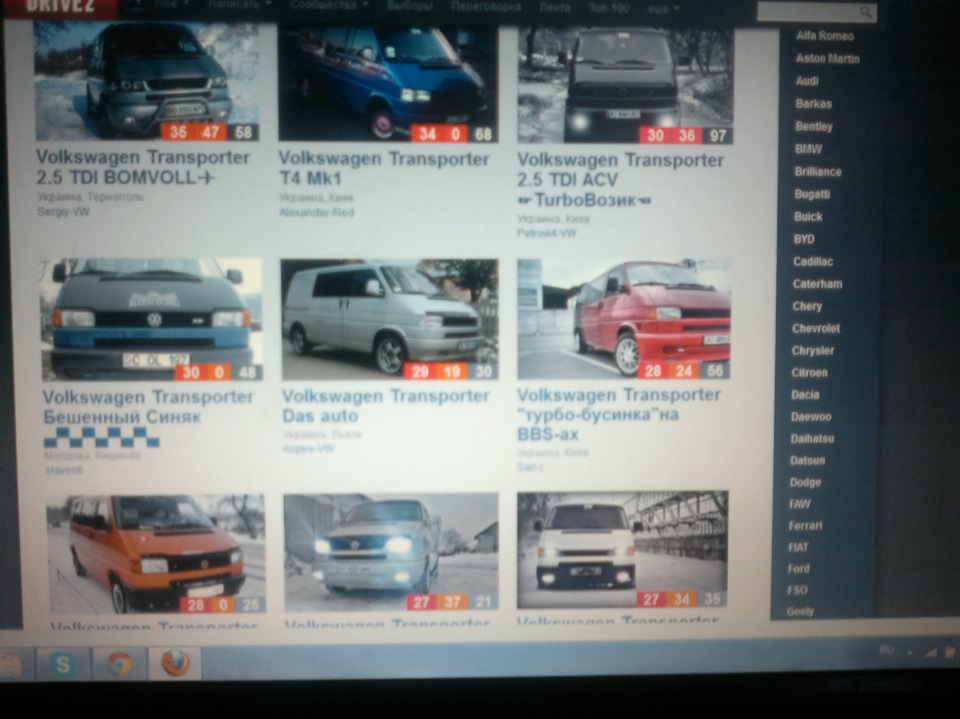Select Dodge in brand list
Image resolution: width=960 pixels, height=719 pixels.
tap(805, 482)
